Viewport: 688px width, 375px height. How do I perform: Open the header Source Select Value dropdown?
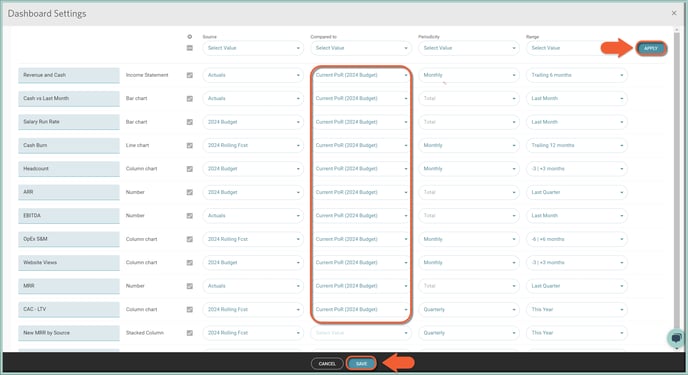[x=253, y=48]
